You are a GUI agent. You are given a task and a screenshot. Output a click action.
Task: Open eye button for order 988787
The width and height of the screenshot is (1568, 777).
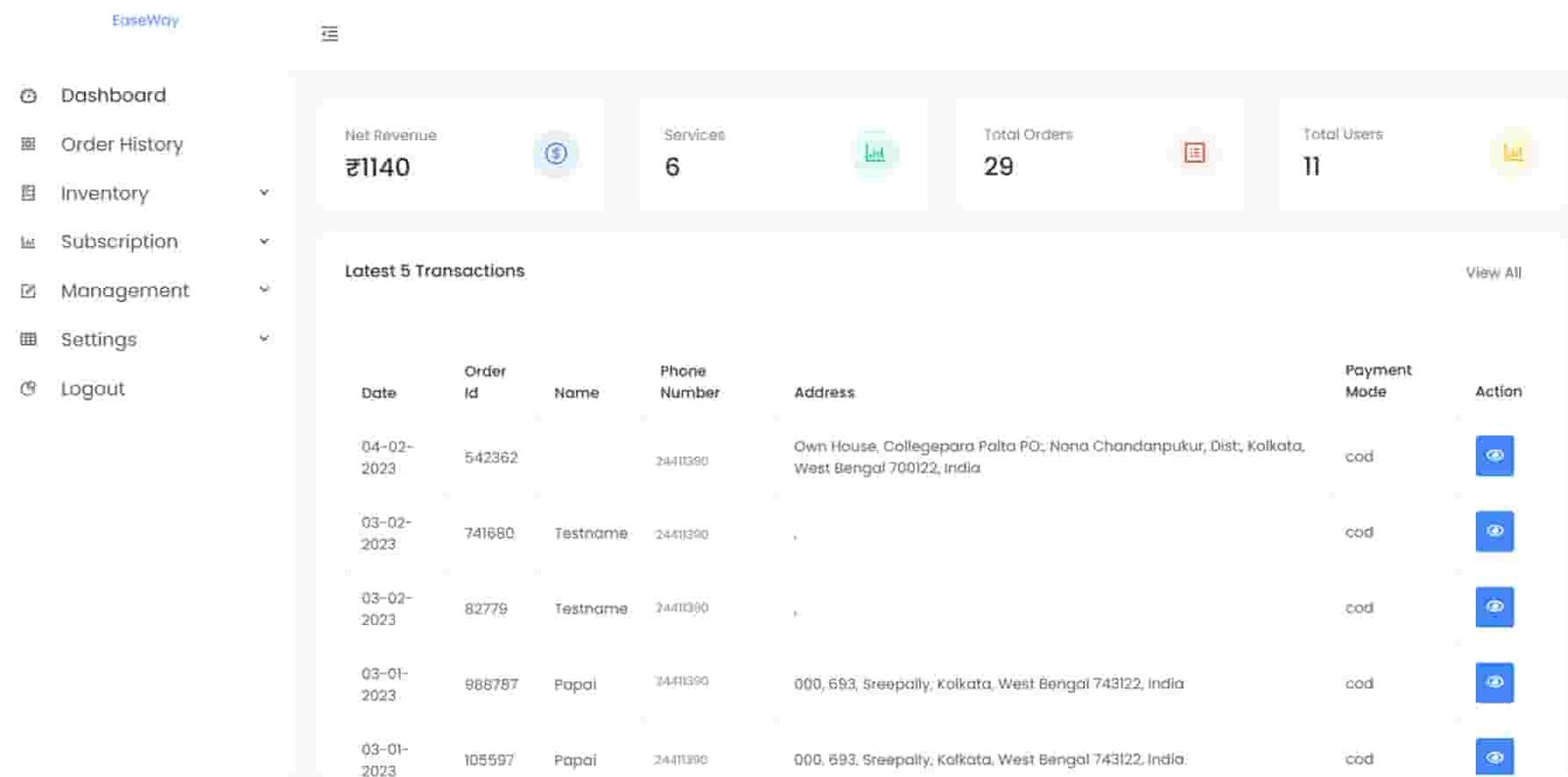(x=1494, y=682)
